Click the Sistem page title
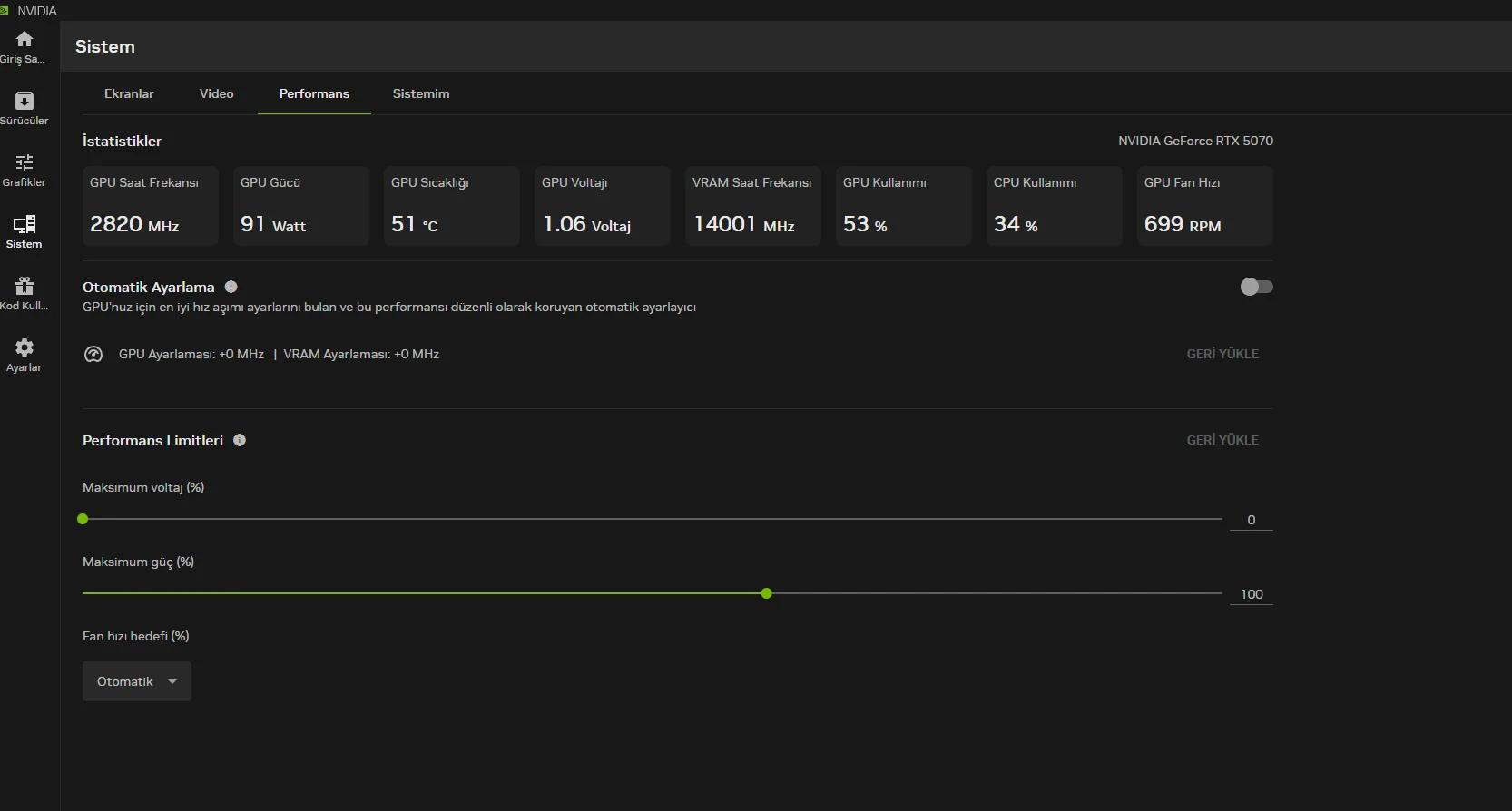 [x=105, y=46]
